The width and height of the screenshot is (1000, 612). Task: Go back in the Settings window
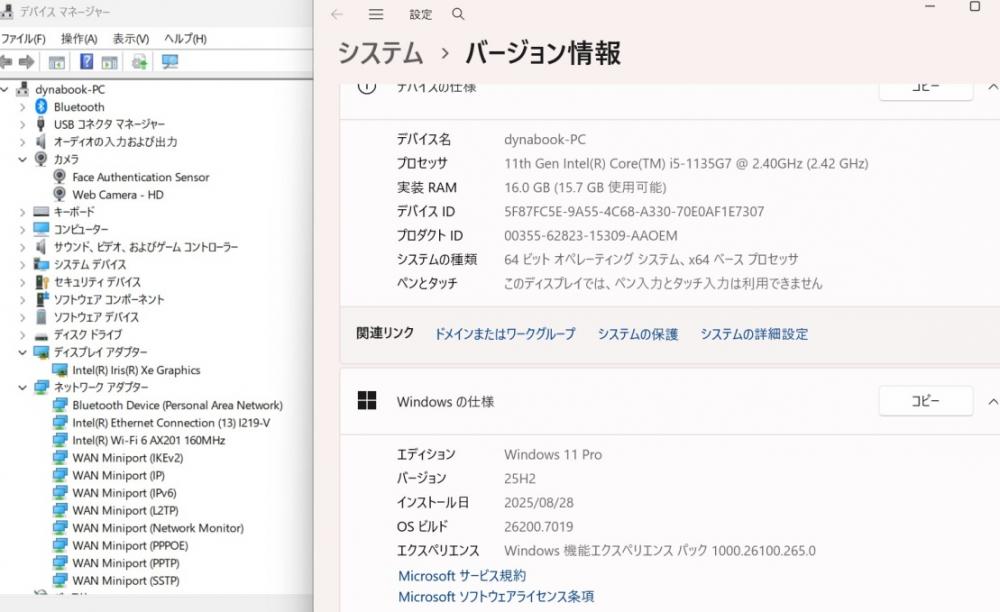pos(337,14)
